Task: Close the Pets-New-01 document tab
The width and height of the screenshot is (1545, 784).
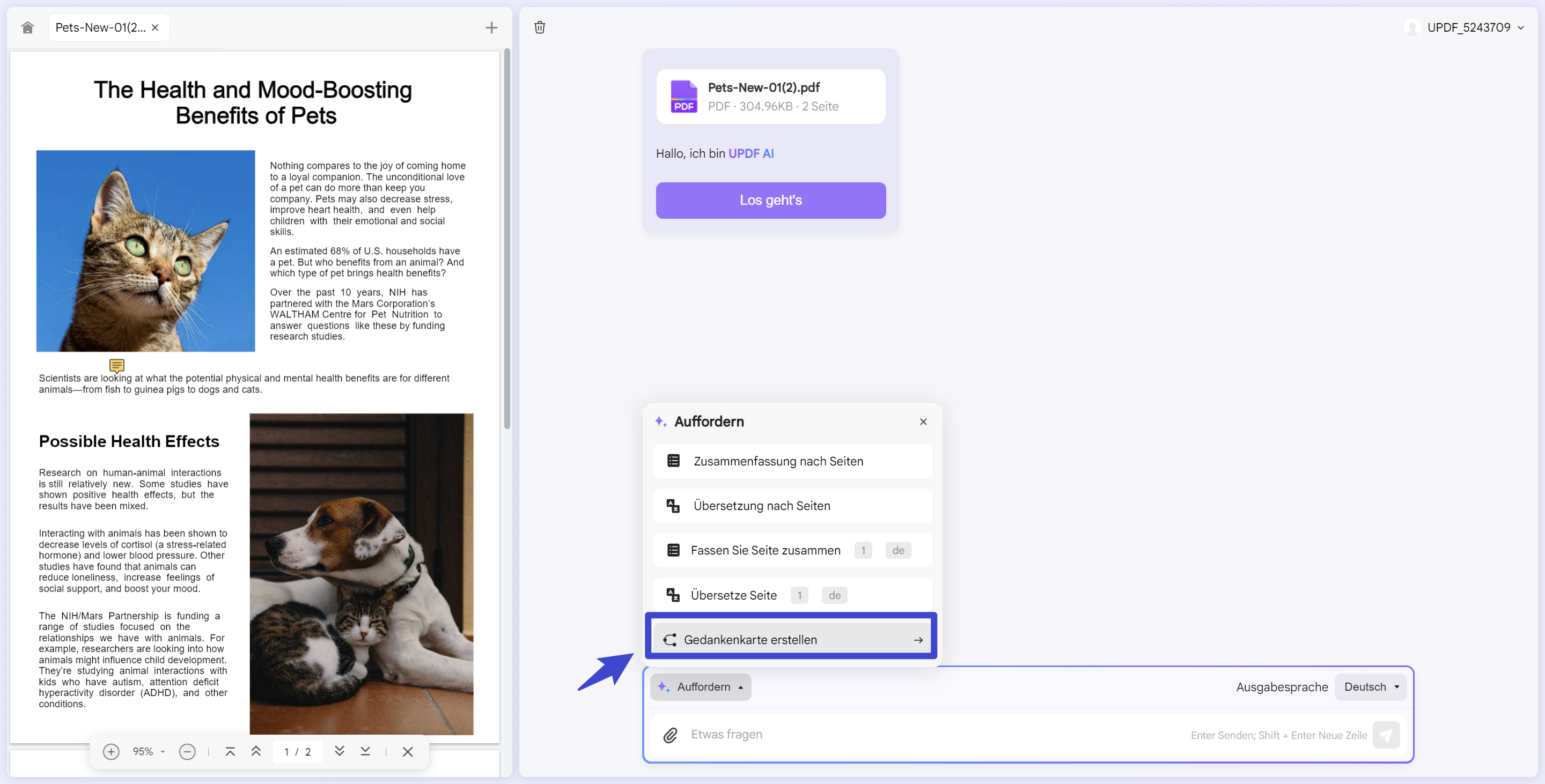Action: tap(156, 27)
